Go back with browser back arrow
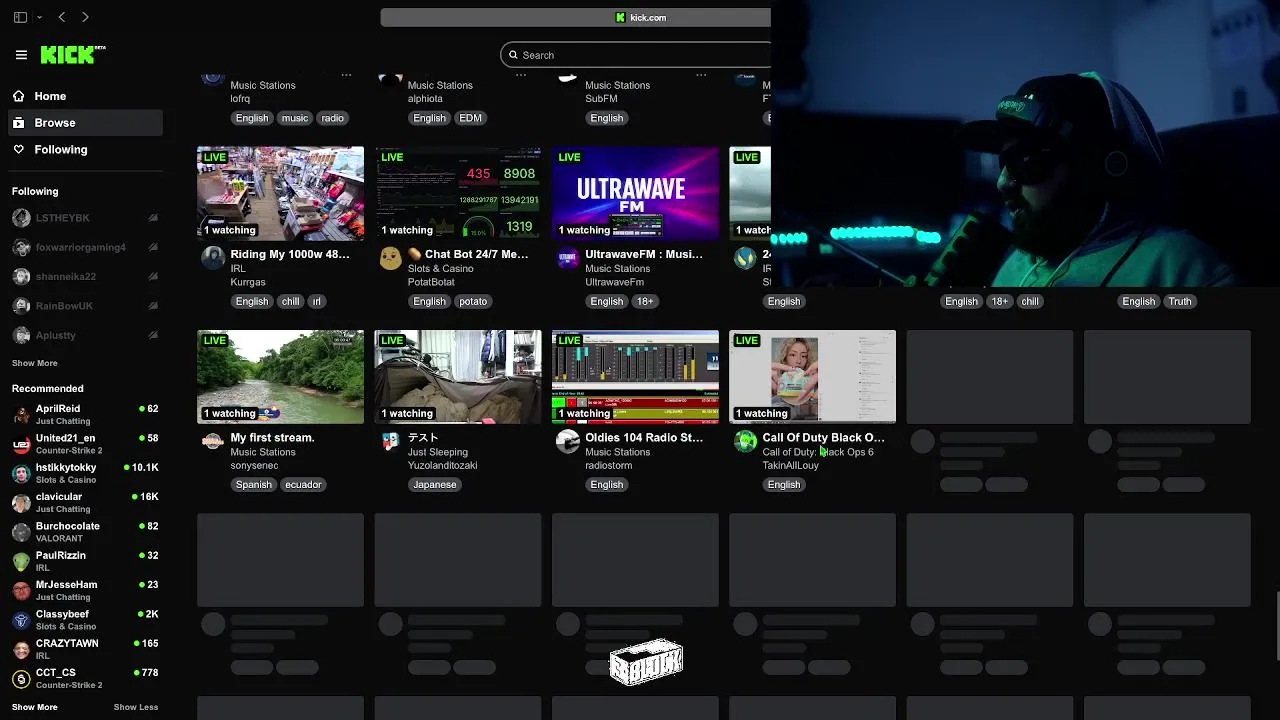This screenshot has height=720, width=1280. [62, 17]
